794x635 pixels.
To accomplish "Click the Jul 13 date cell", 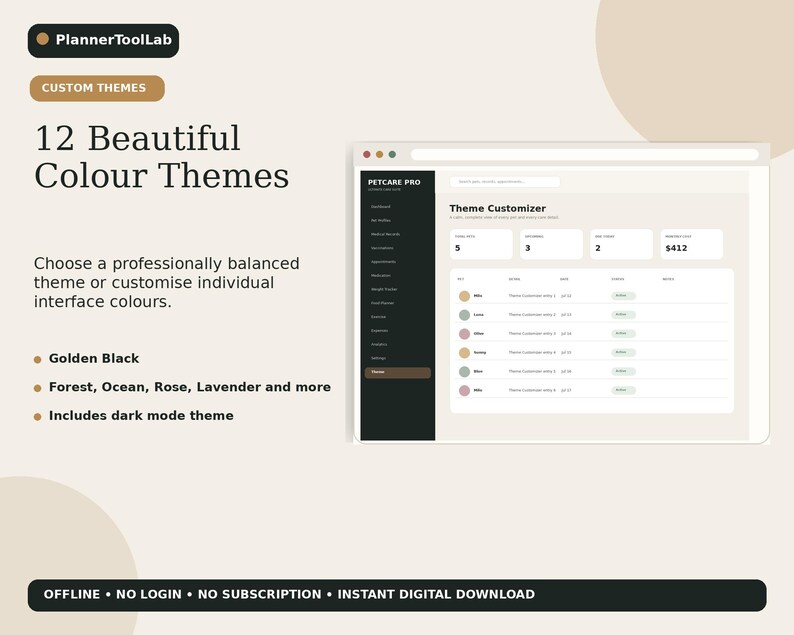I will click(x=566, y=314).
